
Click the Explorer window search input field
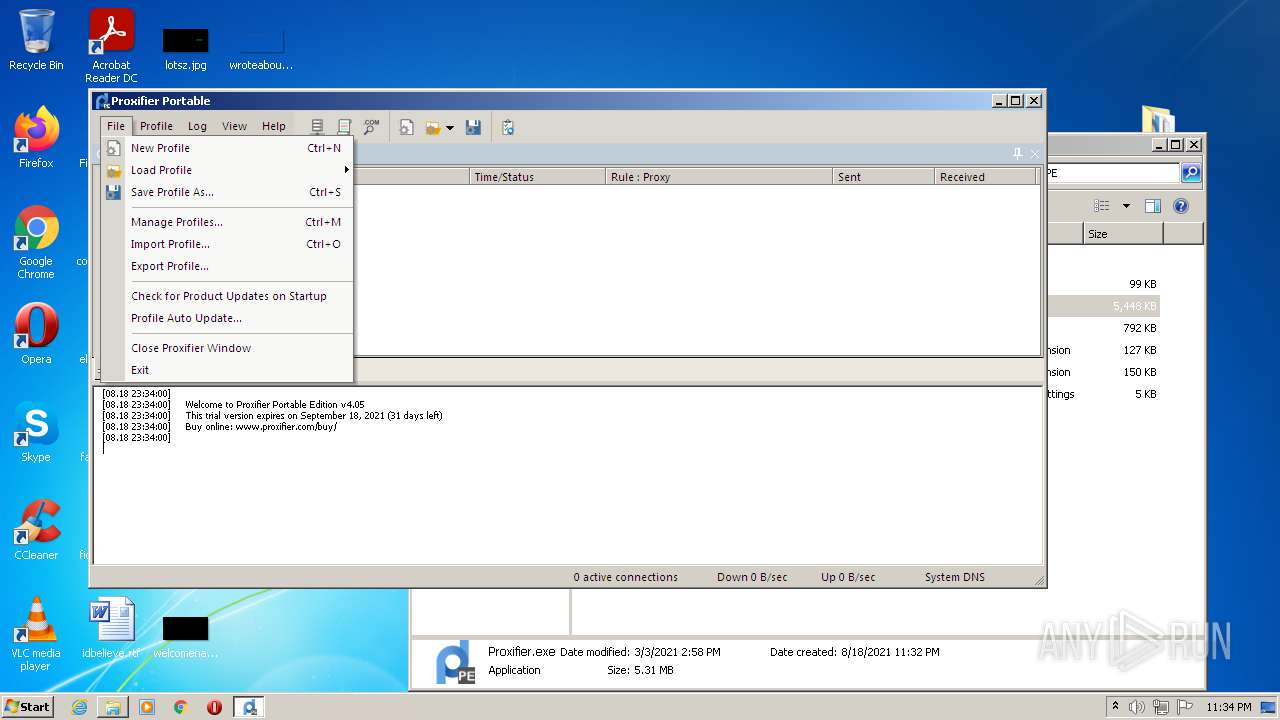pyautogui.click(x=1112, y=173)
